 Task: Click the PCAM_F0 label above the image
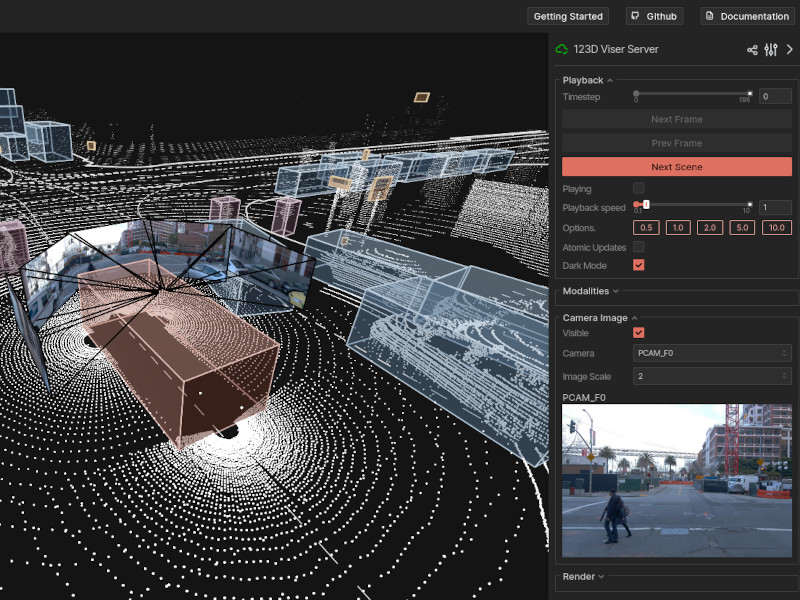[584, 397]
